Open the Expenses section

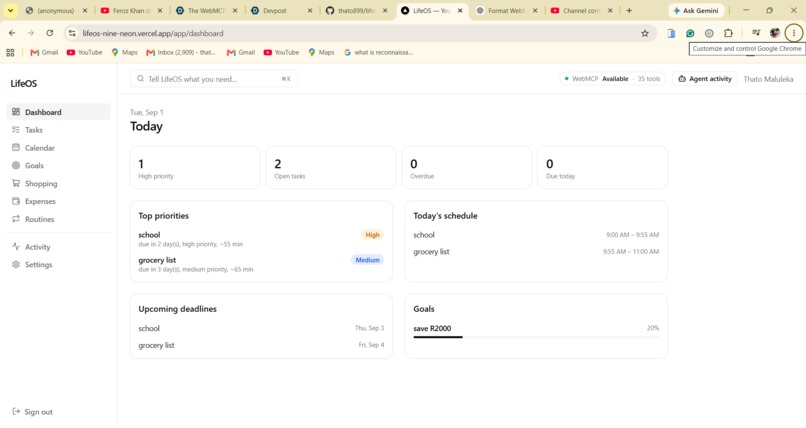(58, 201)
